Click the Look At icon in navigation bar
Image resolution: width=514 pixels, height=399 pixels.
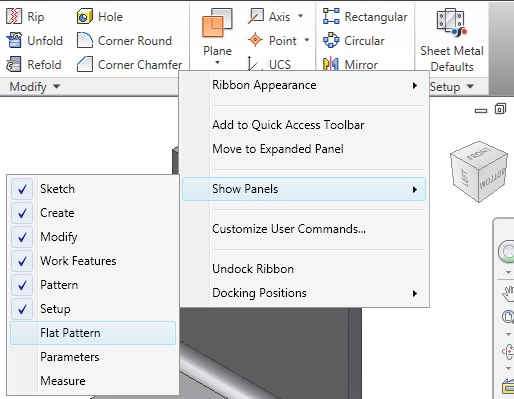pos(509,387)
